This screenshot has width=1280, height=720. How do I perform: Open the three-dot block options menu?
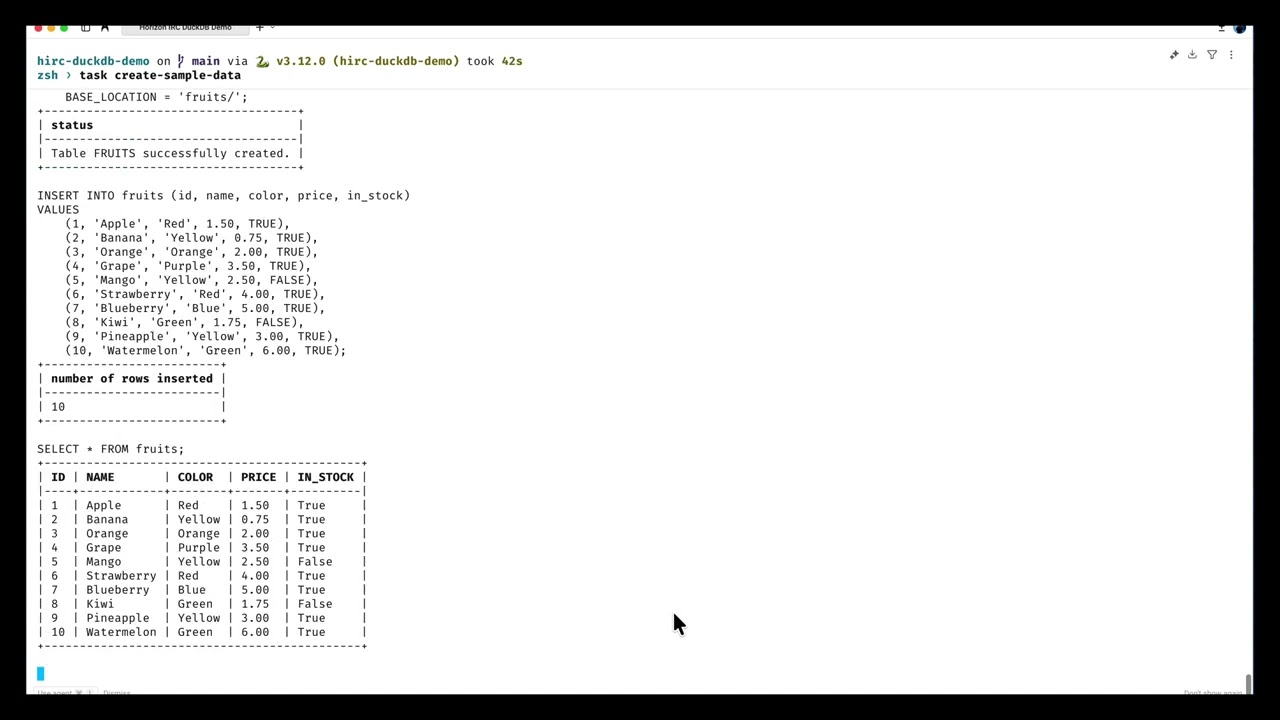(1231, 55)
